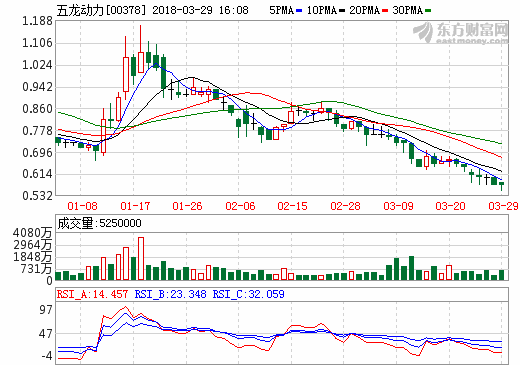
Task: Click the 10PMA legend label
Action: click(322, 10)
